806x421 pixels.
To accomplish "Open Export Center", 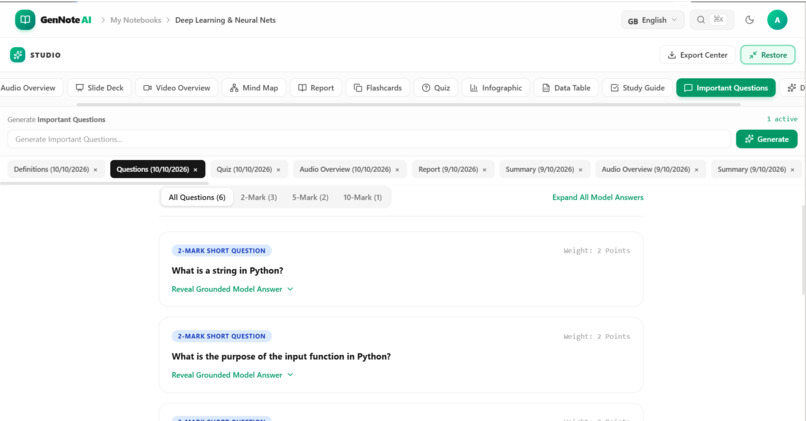I will (x=697, y=55).
